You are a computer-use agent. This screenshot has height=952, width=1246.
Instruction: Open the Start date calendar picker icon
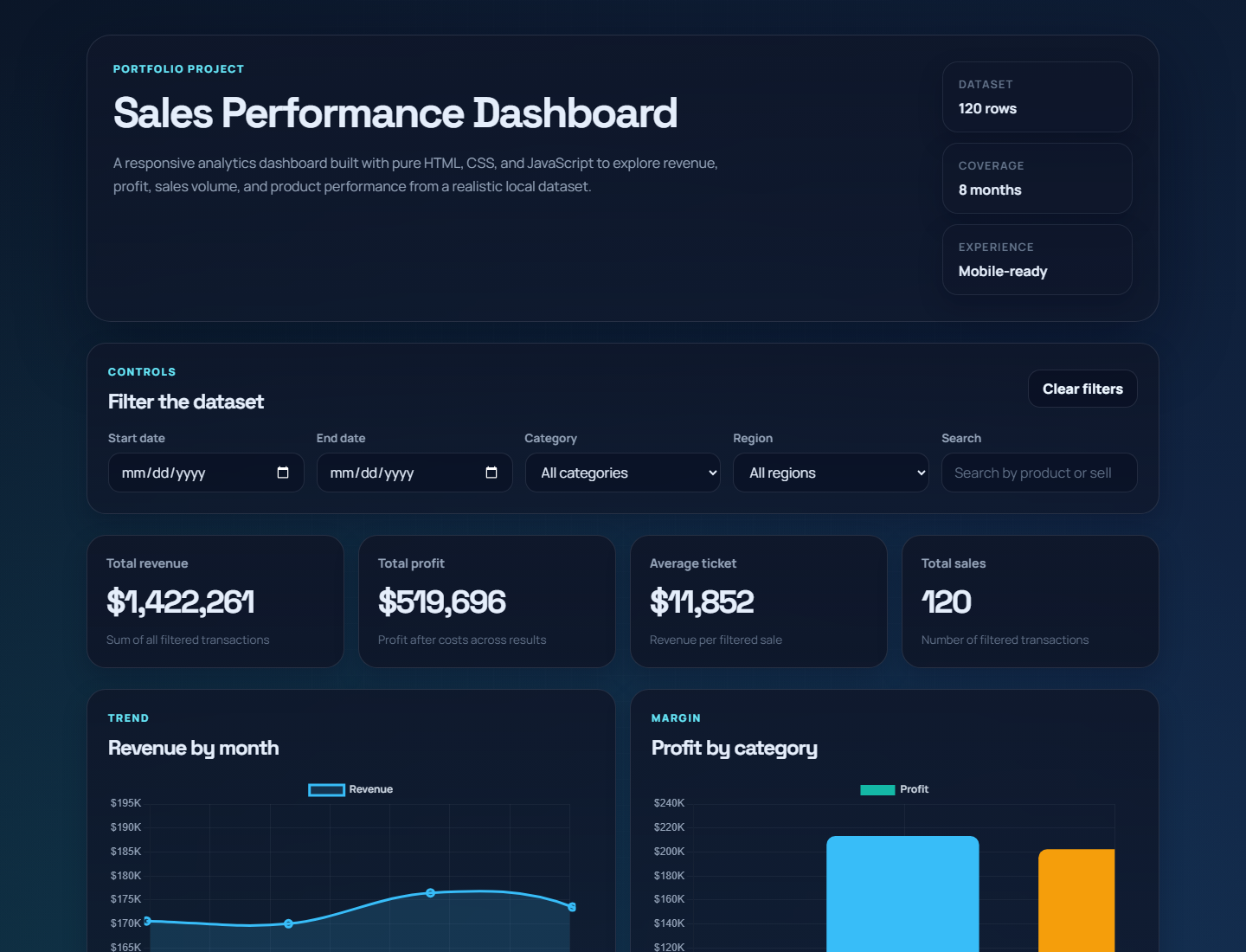(x=283, y=473)
